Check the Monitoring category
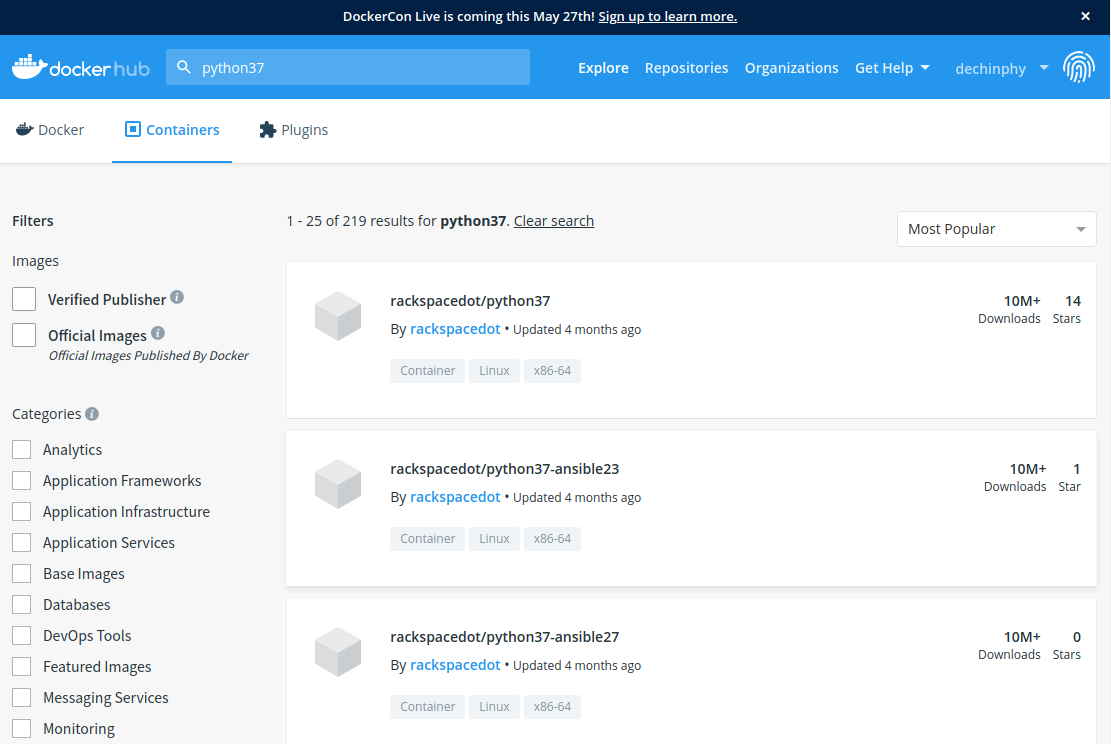This screenshot has width=1111, height=744. (x=22, y=728)
